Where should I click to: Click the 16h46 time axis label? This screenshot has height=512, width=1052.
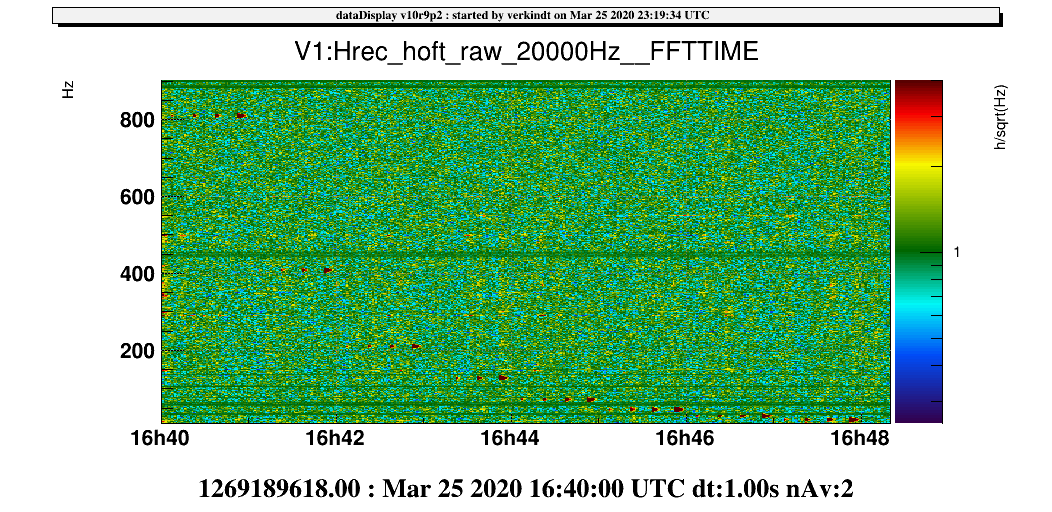tap(686, 438)
